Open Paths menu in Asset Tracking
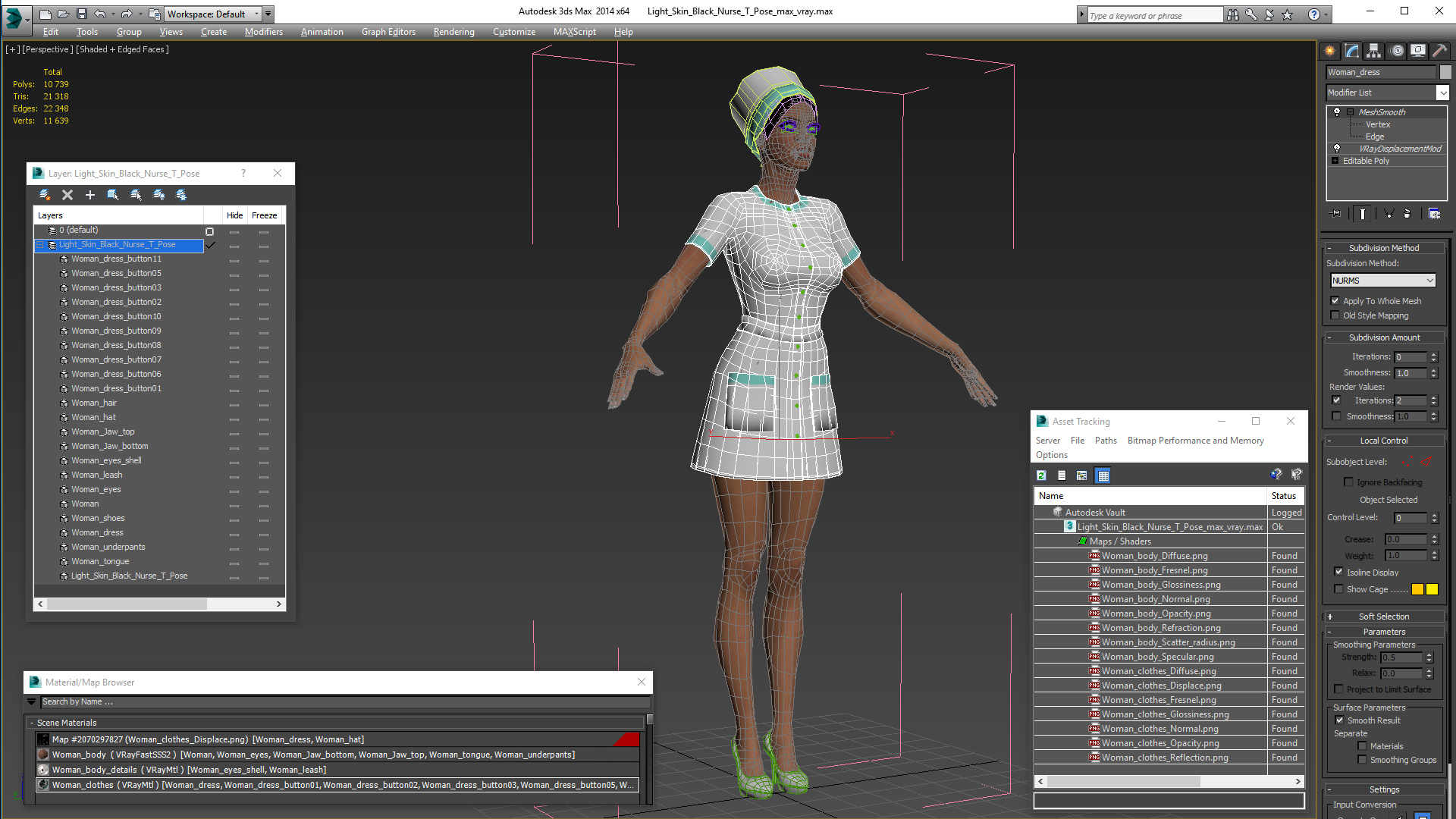This screenshot has width=1456, height=819. [1106, 441]
